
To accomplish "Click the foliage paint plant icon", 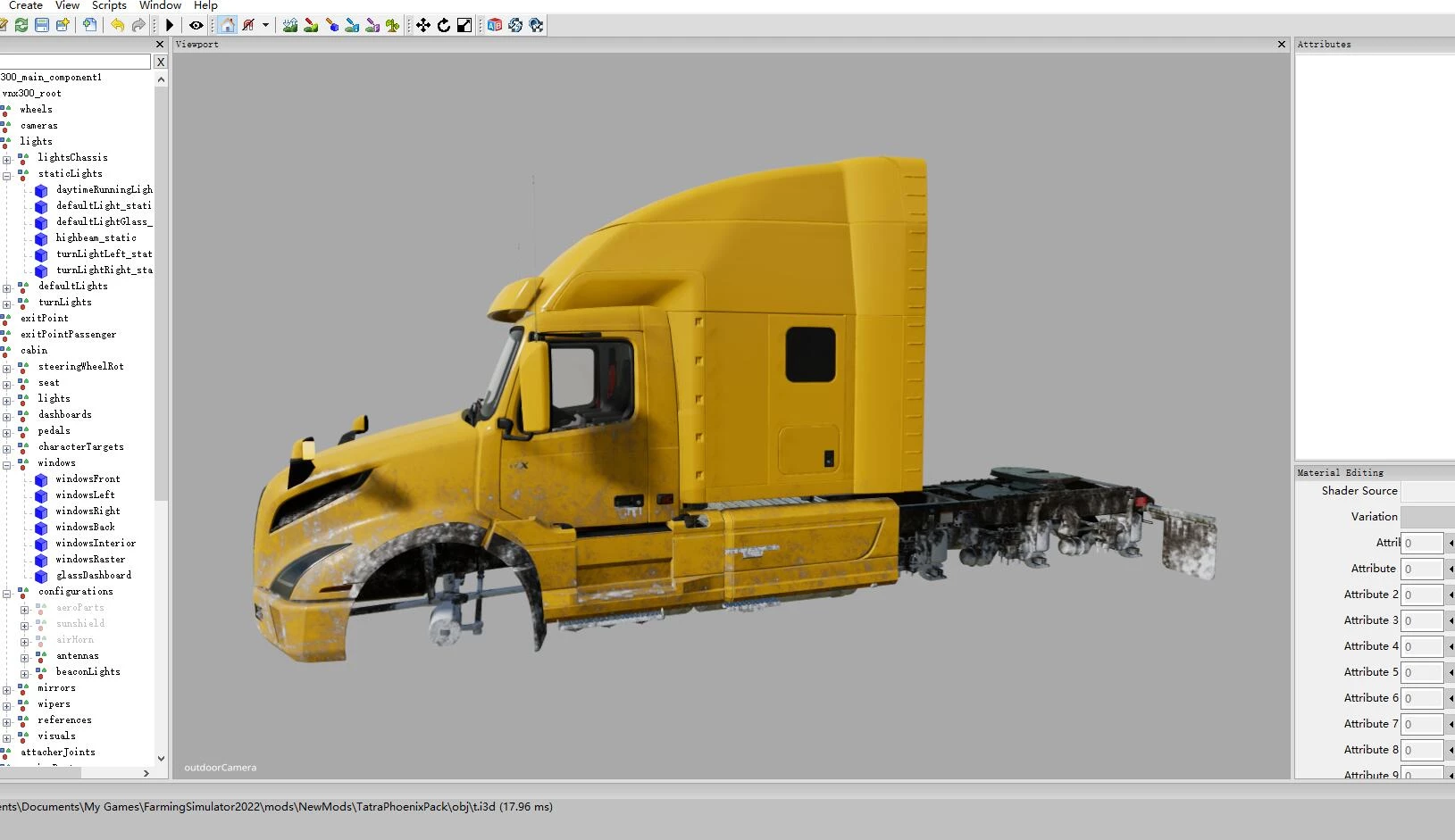I will (393, 25).
